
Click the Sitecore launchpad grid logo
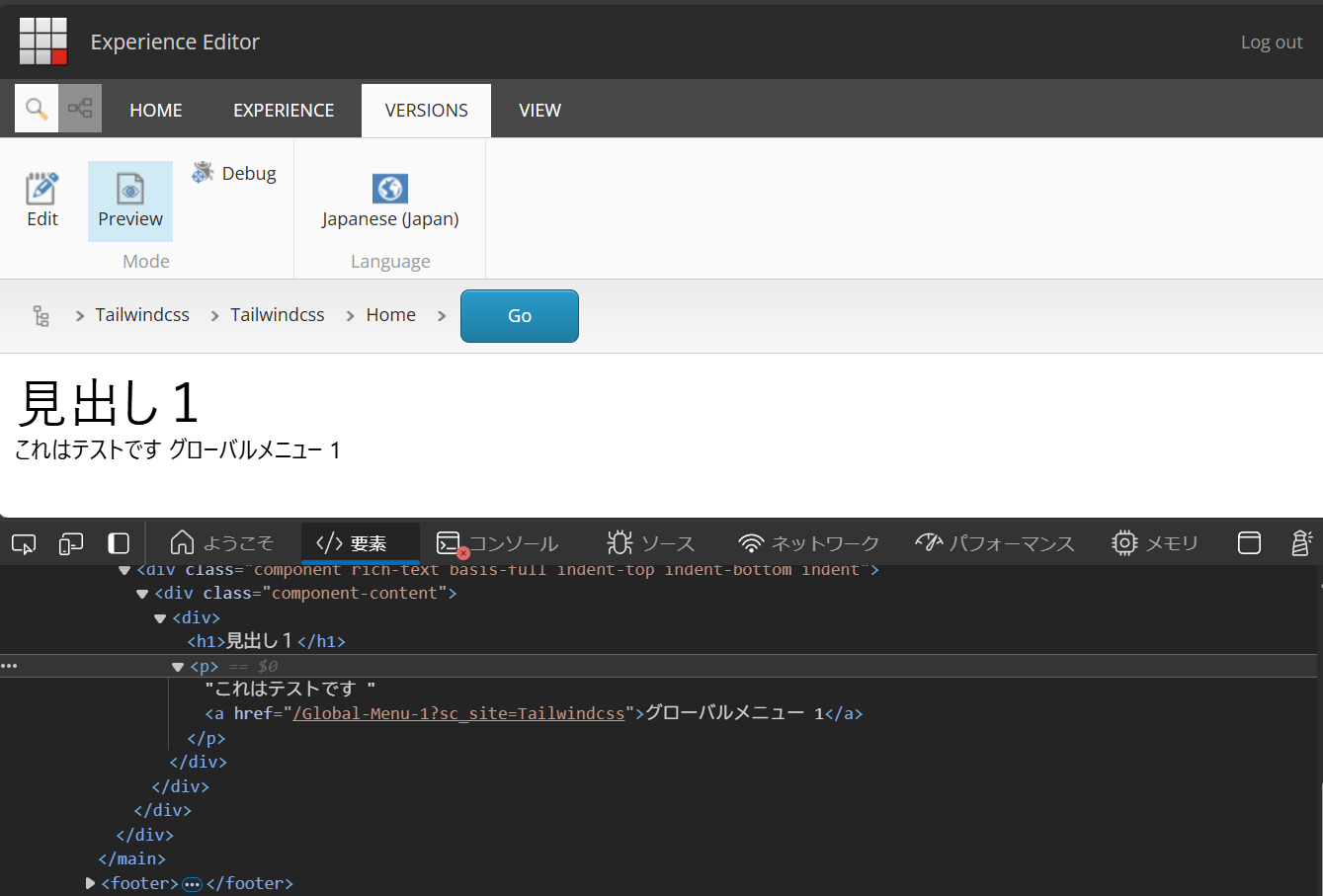43,41
